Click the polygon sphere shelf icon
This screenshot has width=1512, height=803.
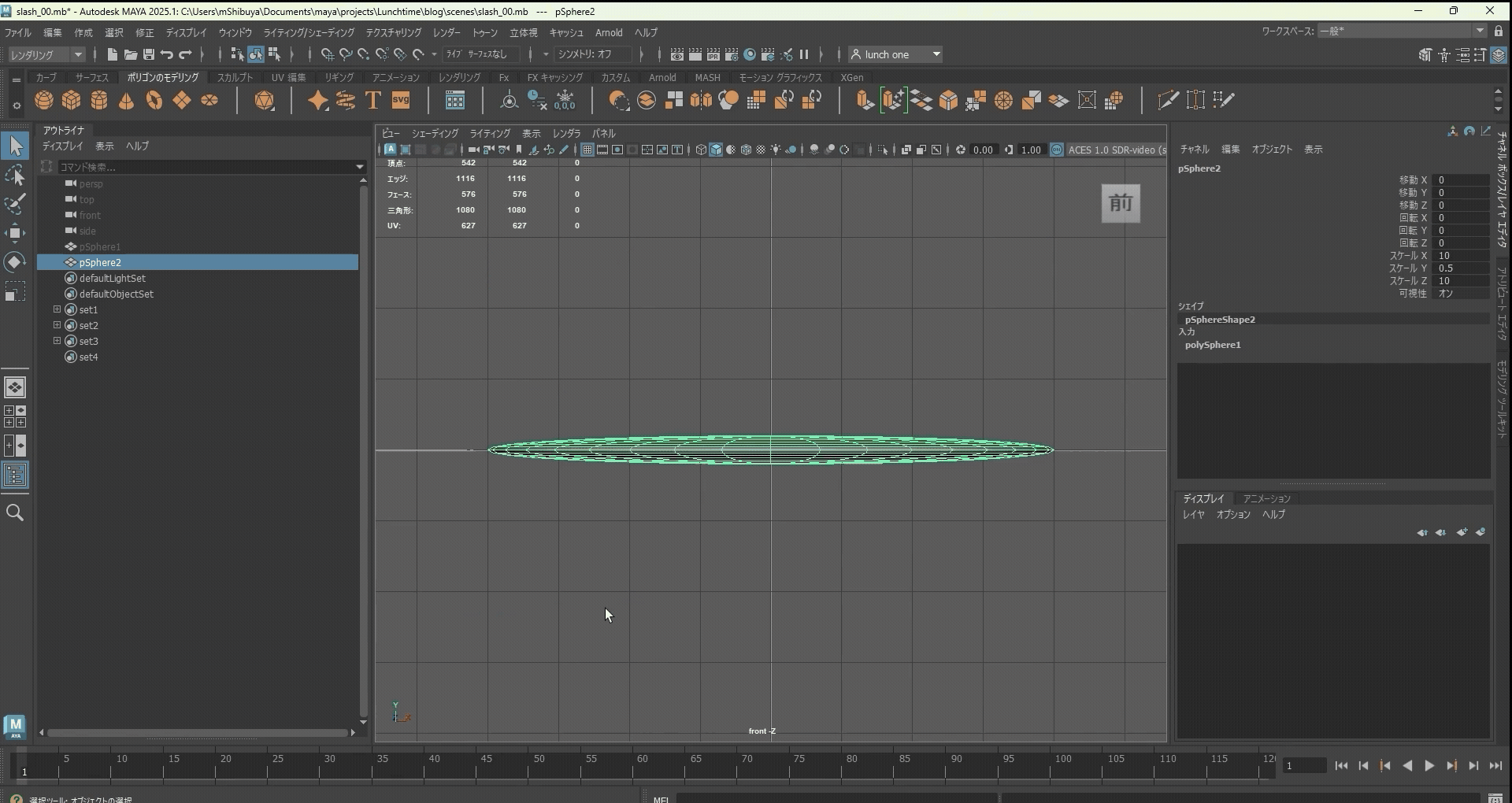44,101
